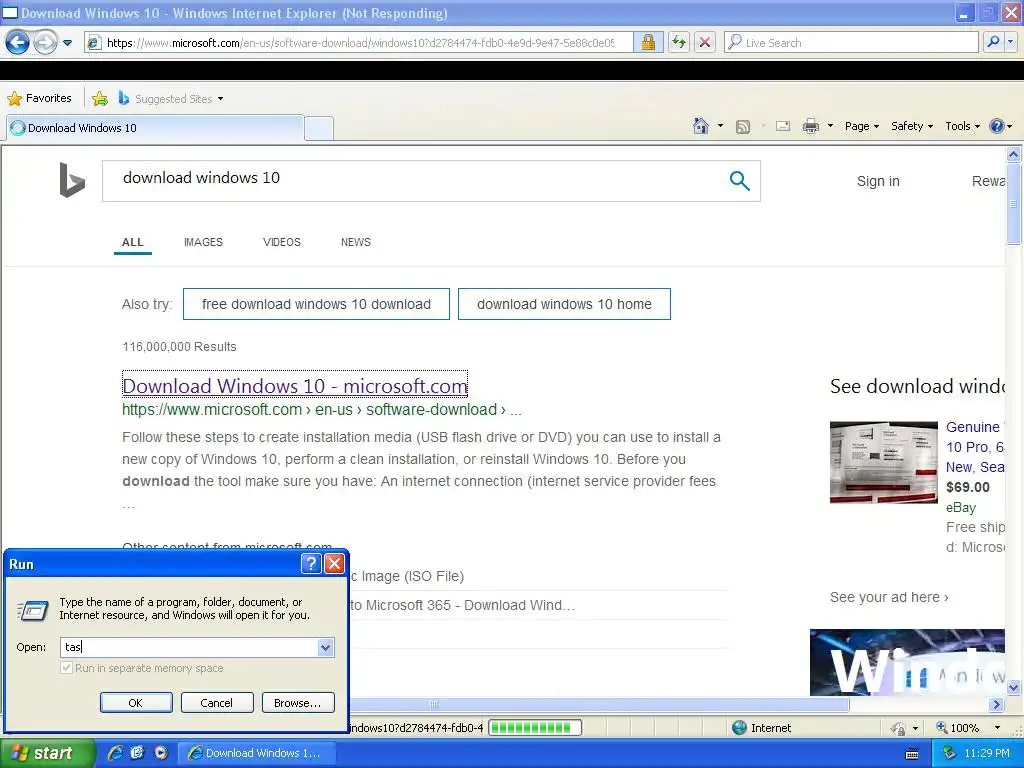Click the Live Search magnifier button
The width and height of the screenshot is (1024, 768).
tap(993, 42)
